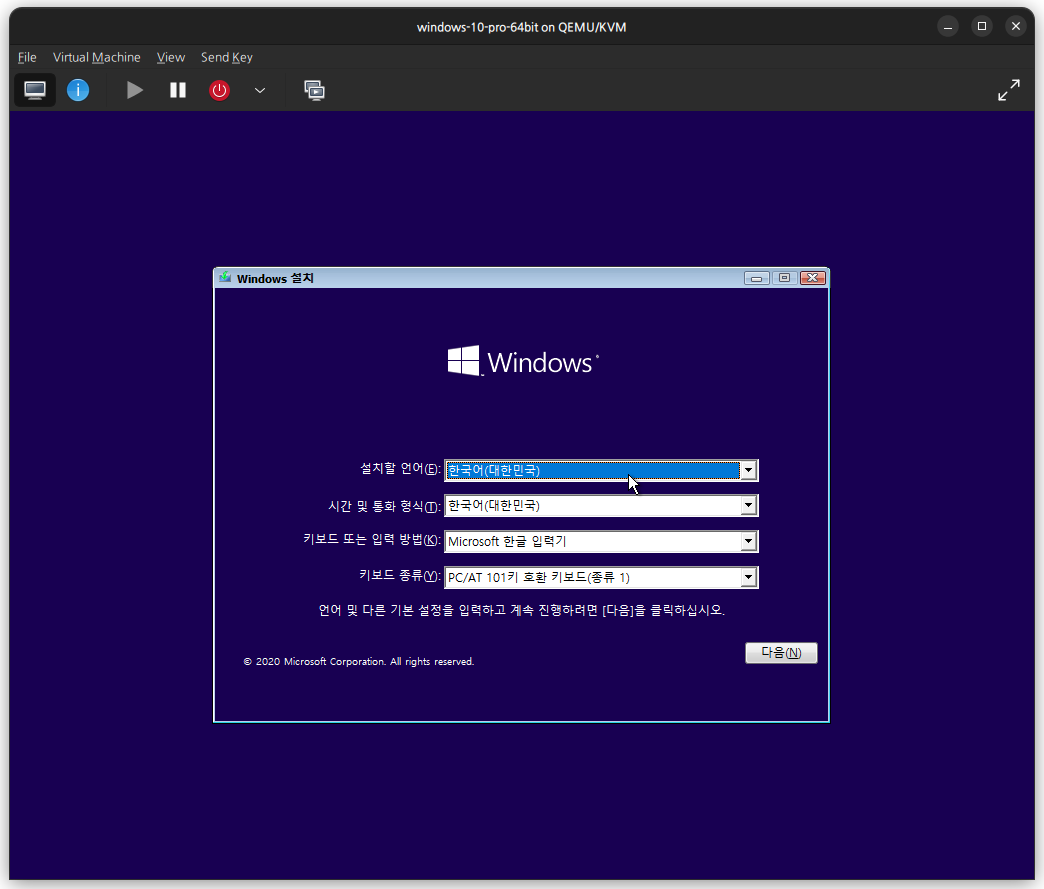Pause the virtual machine
Viewport: 1044px width, 889px height.
coord(178,90)
